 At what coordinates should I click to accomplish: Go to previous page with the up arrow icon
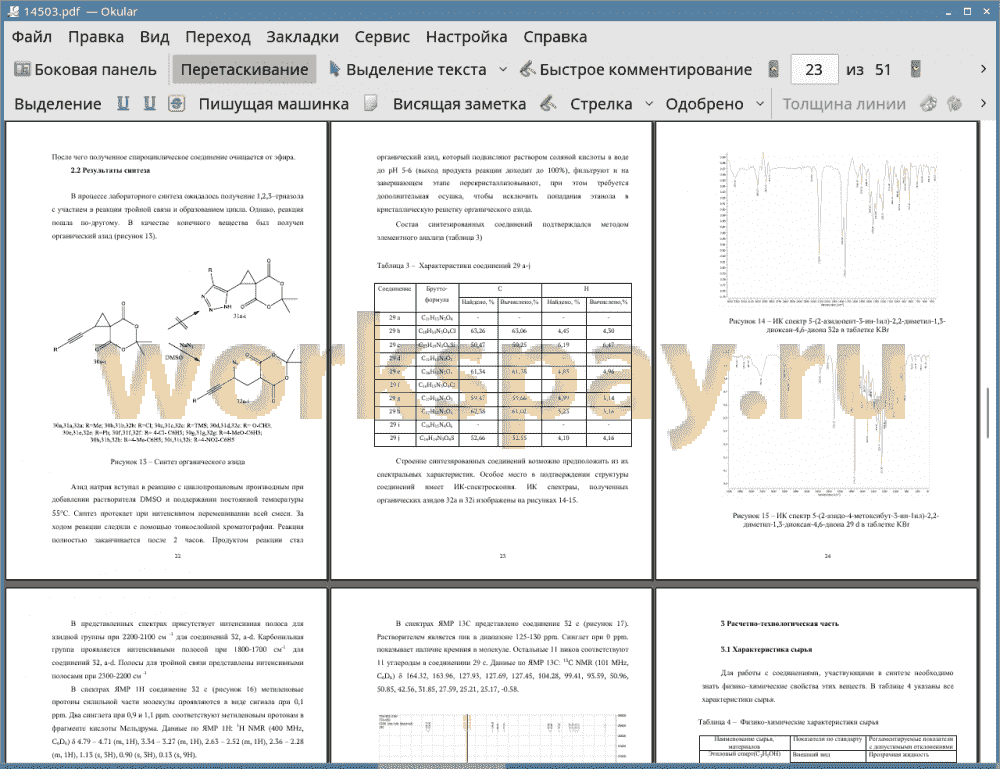tap(773, 70)
